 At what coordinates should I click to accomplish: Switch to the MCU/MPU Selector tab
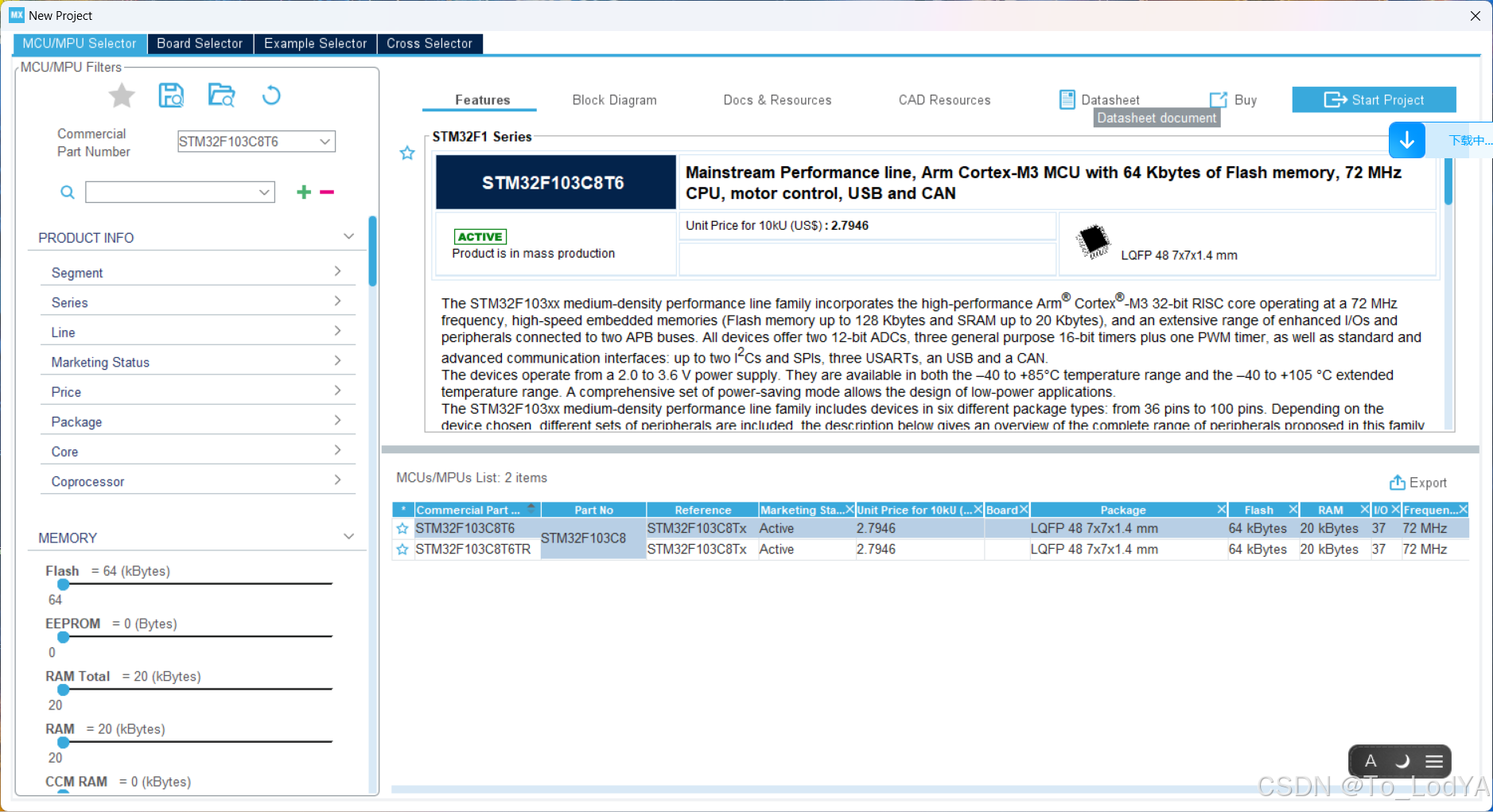click(80, 44)
